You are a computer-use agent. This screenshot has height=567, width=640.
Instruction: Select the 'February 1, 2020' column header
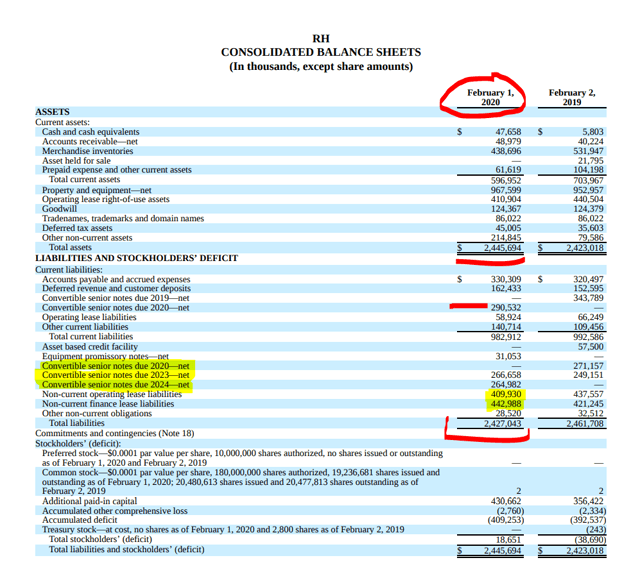coord(490,97)
